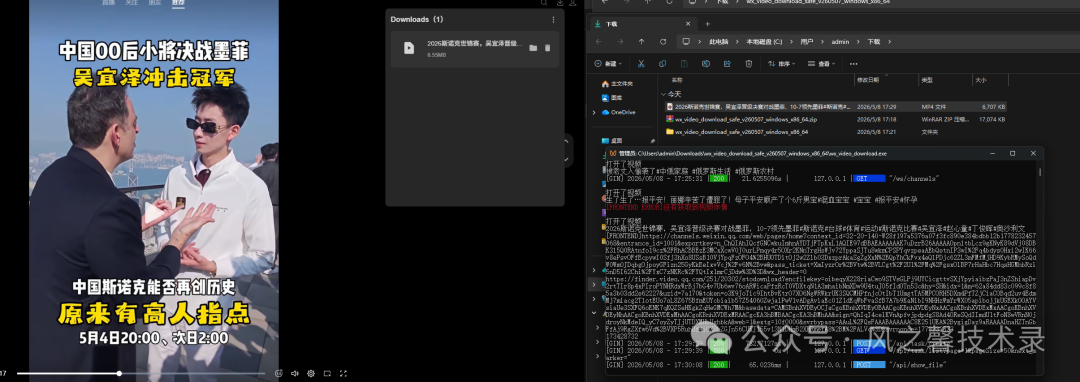Go forward in File Explorer navigation
1080x382 pixels.
(x=621, y=42)
